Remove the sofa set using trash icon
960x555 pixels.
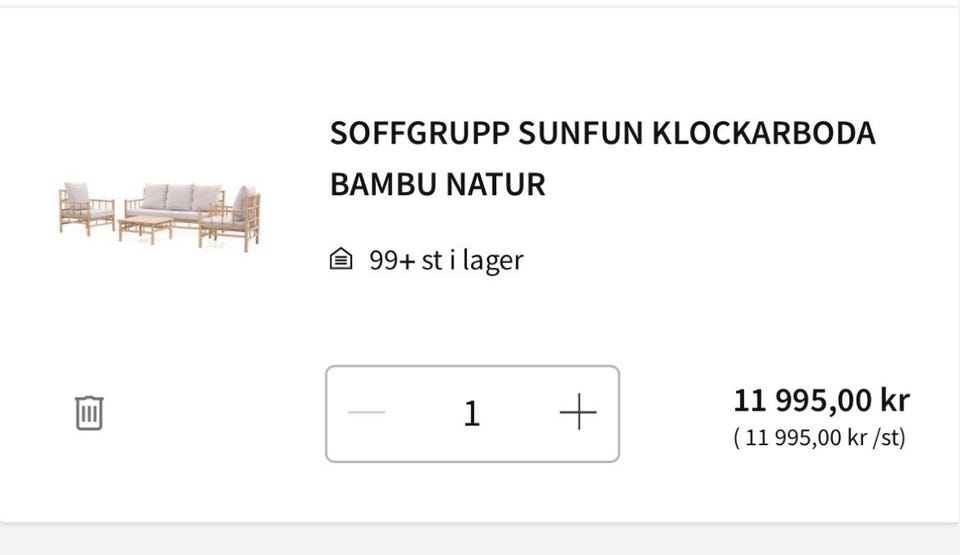click(89, 412)
